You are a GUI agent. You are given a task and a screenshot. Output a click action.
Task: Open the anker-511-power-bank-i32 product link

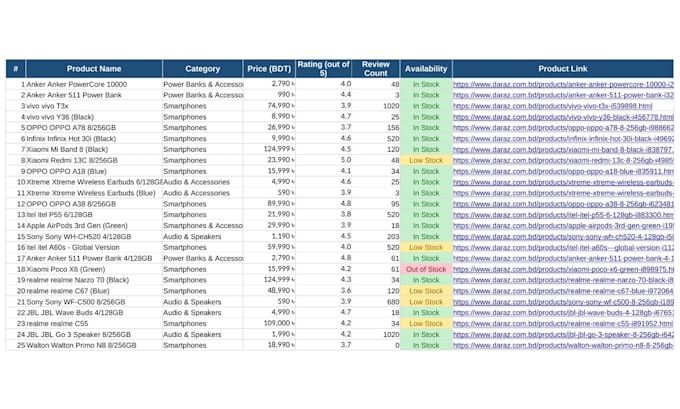tap(563, 95)
